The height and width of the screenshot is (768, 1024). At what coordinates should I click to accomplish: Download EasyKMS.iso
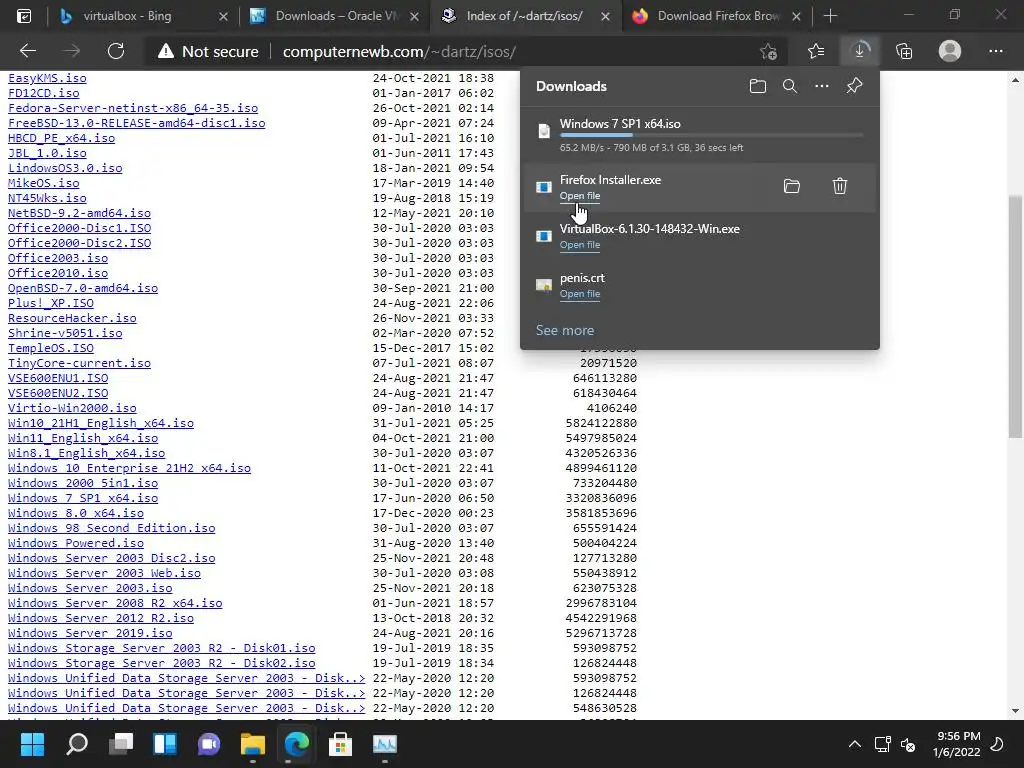47,78
